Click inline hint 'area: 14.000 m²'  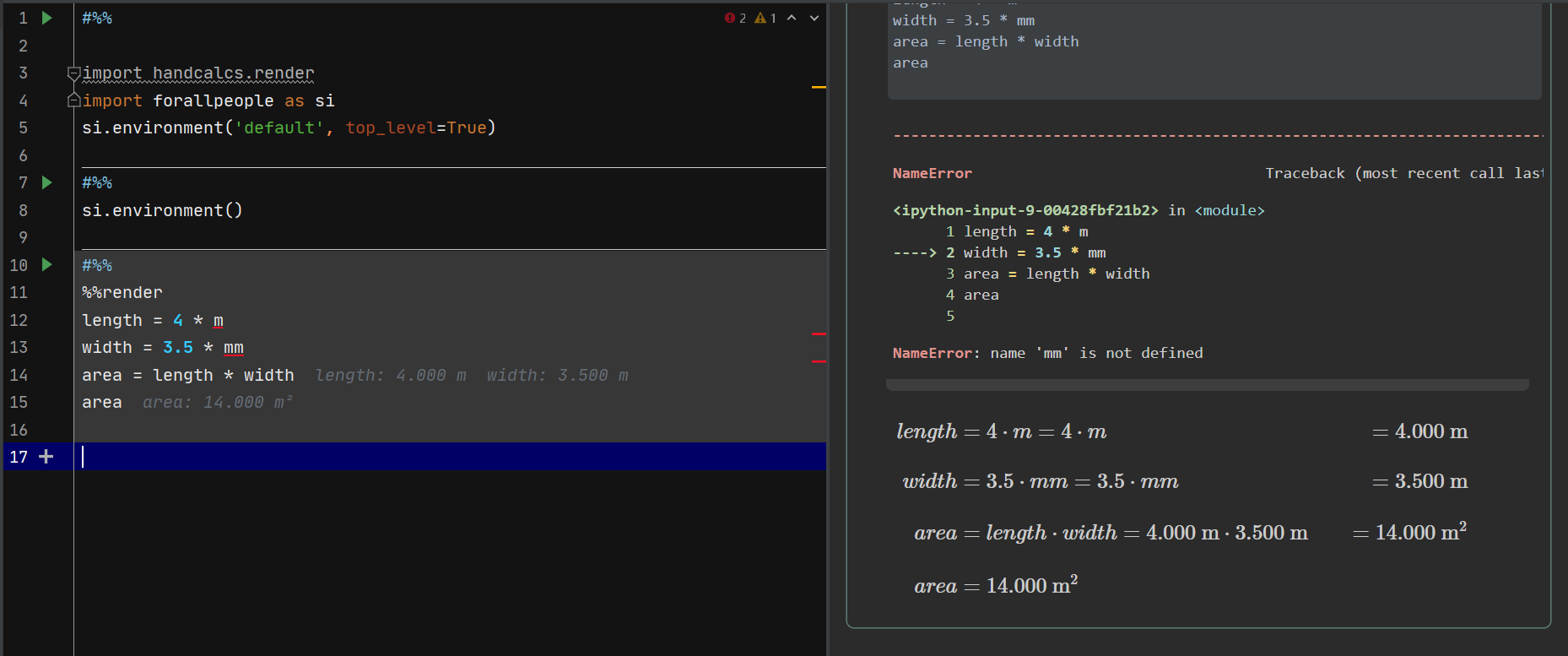tap(218, 403)
